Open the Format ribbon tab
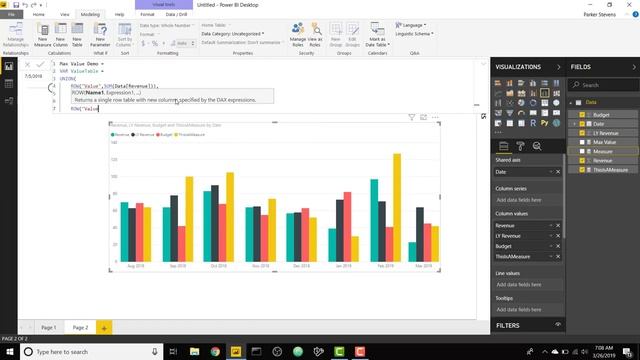This screenshot has width=640, height=360. [147, 14]
